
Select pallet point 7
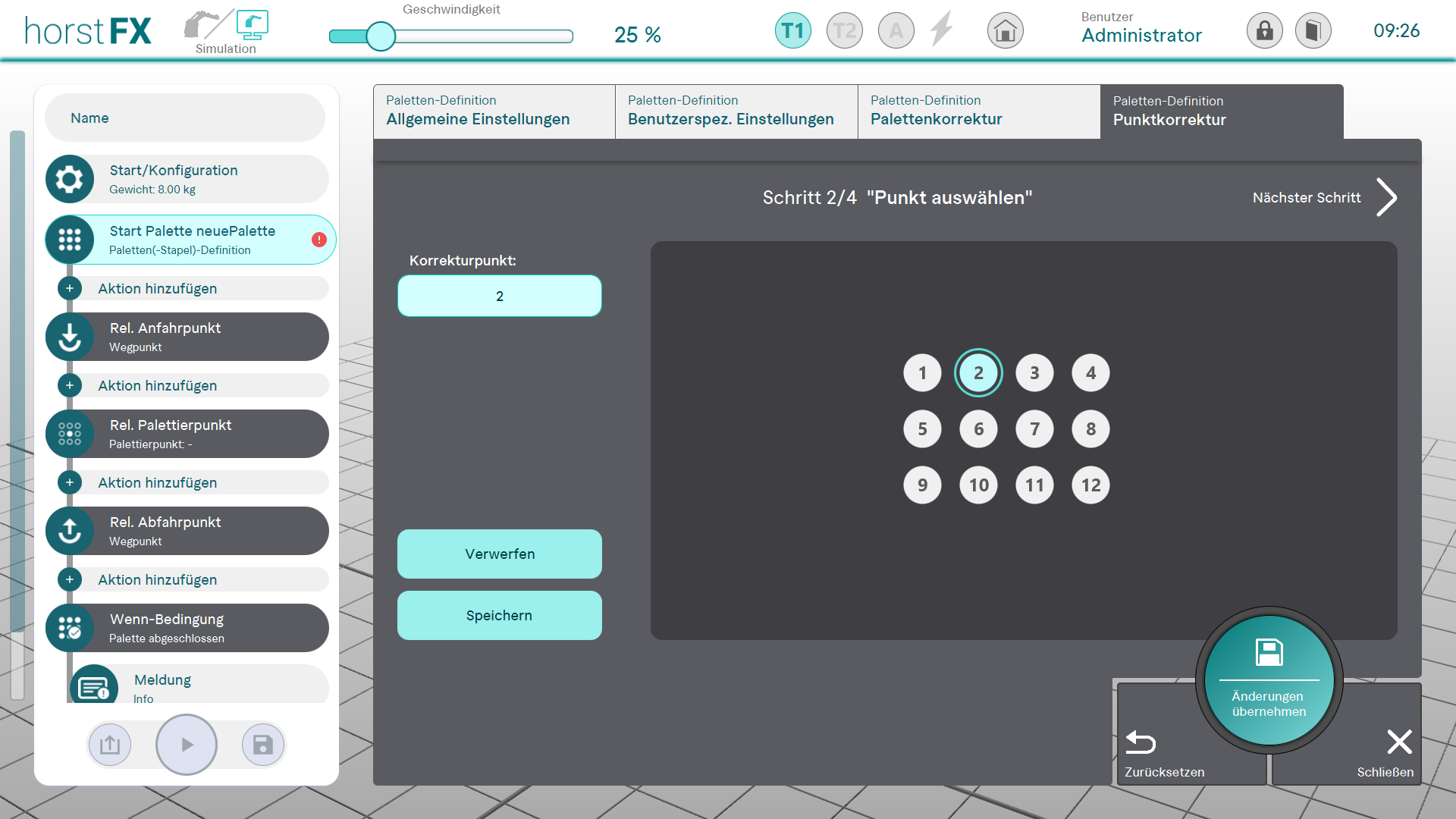pyautogui.click(x=1034, y=429)
